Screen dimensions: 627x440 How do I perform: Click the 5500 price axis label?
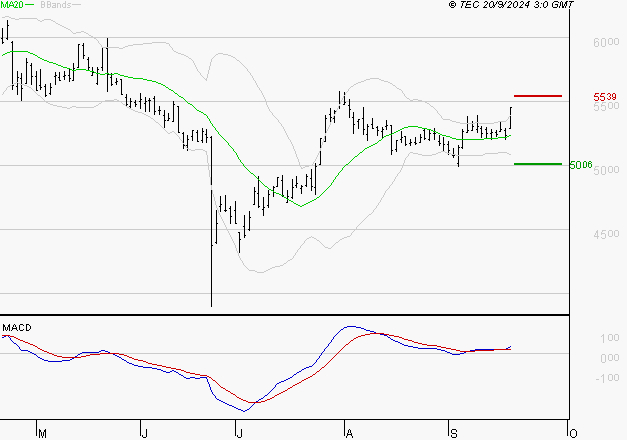(x=606, y=106)
